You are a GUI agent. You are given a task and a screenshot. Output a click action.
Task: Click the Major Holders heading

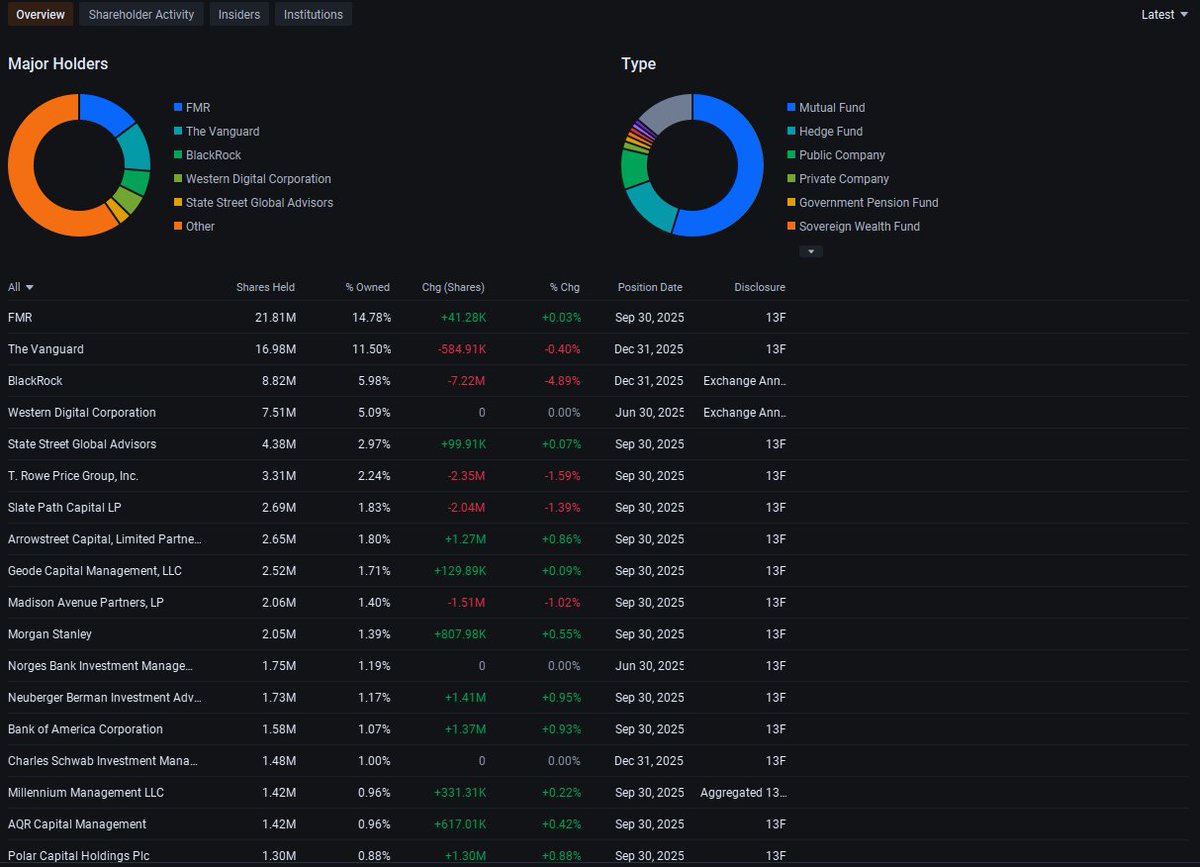58,64
